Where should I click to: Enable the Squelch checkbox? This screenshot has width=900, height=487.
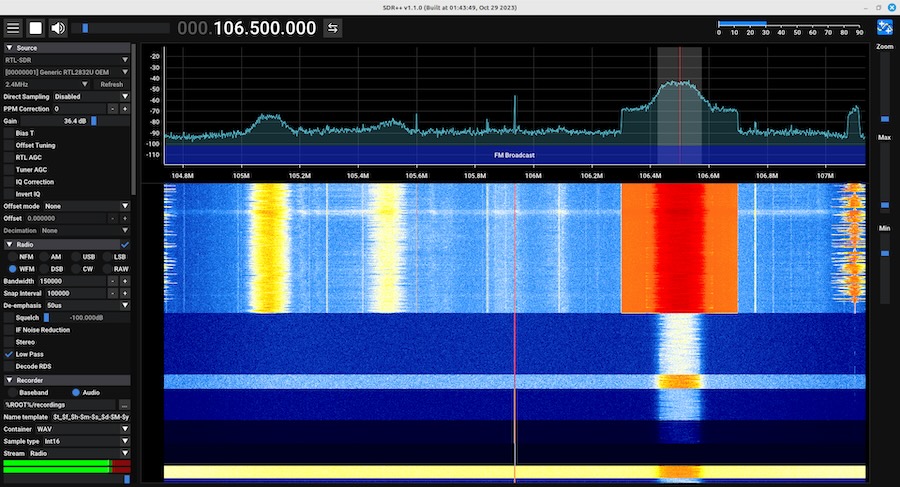(x=9, y=318)
